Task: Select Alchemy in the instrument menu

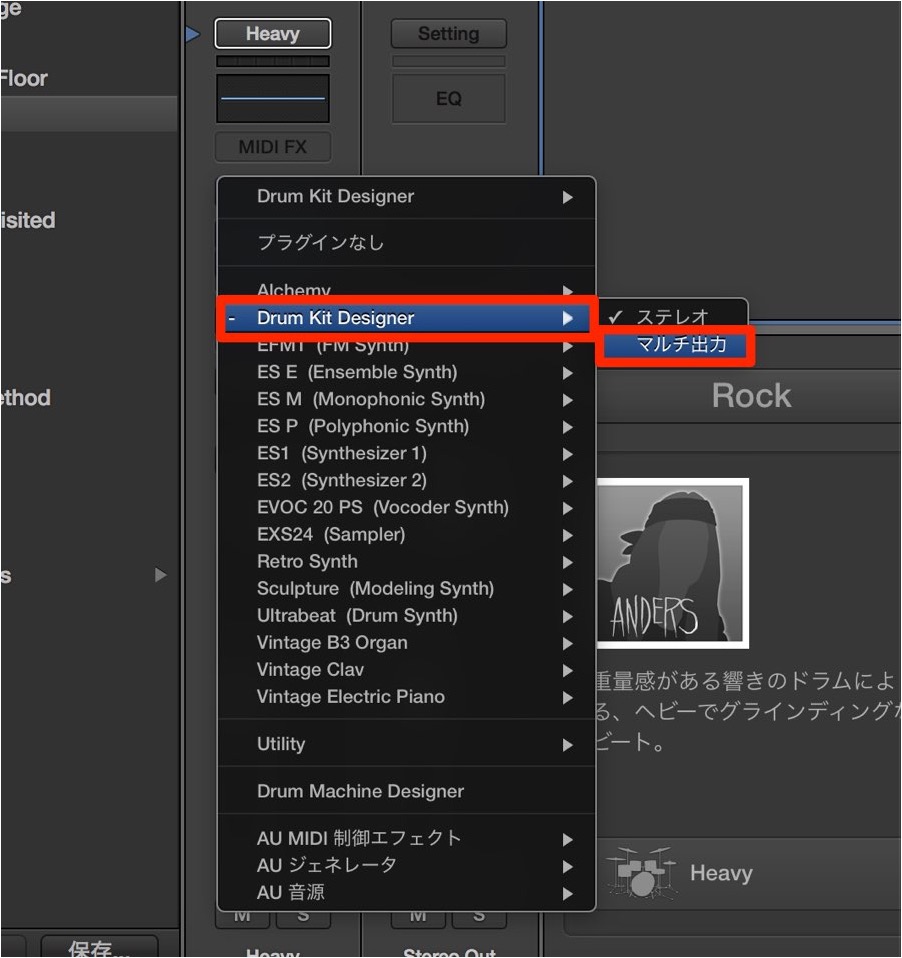Action: (x=406, y=290)
